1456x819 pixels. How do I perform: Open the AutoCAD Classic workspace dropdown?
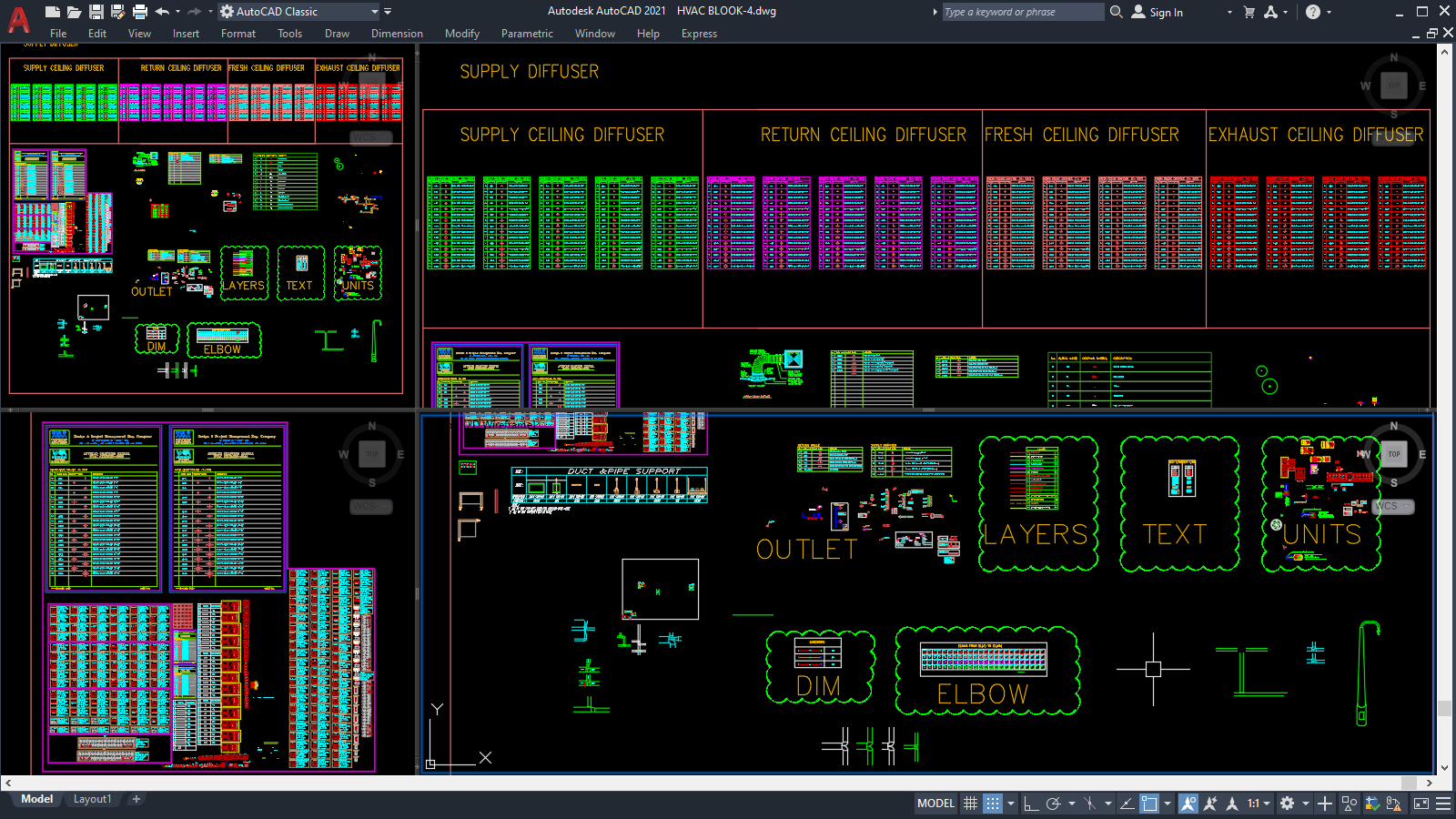click(x=376, y=12)
